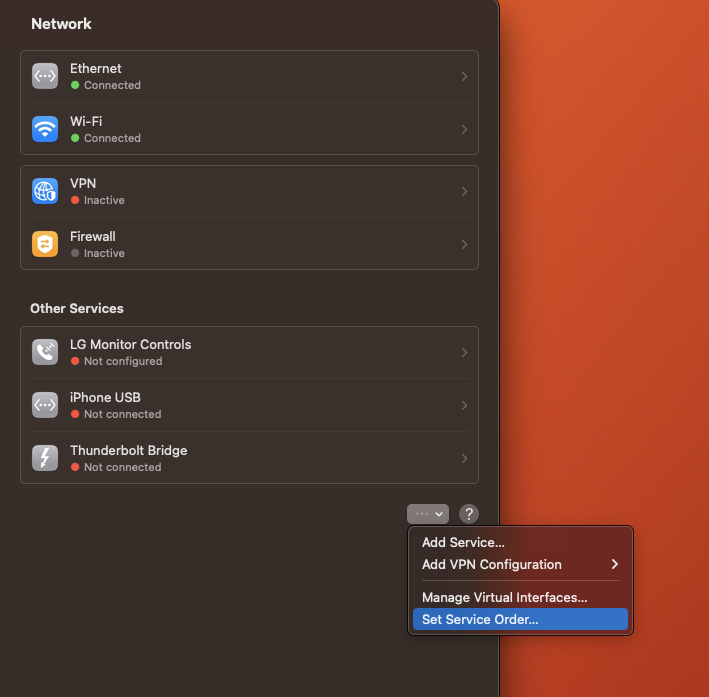
Task: Click the Ethernet service icon
Action: [x=45, y=76]
